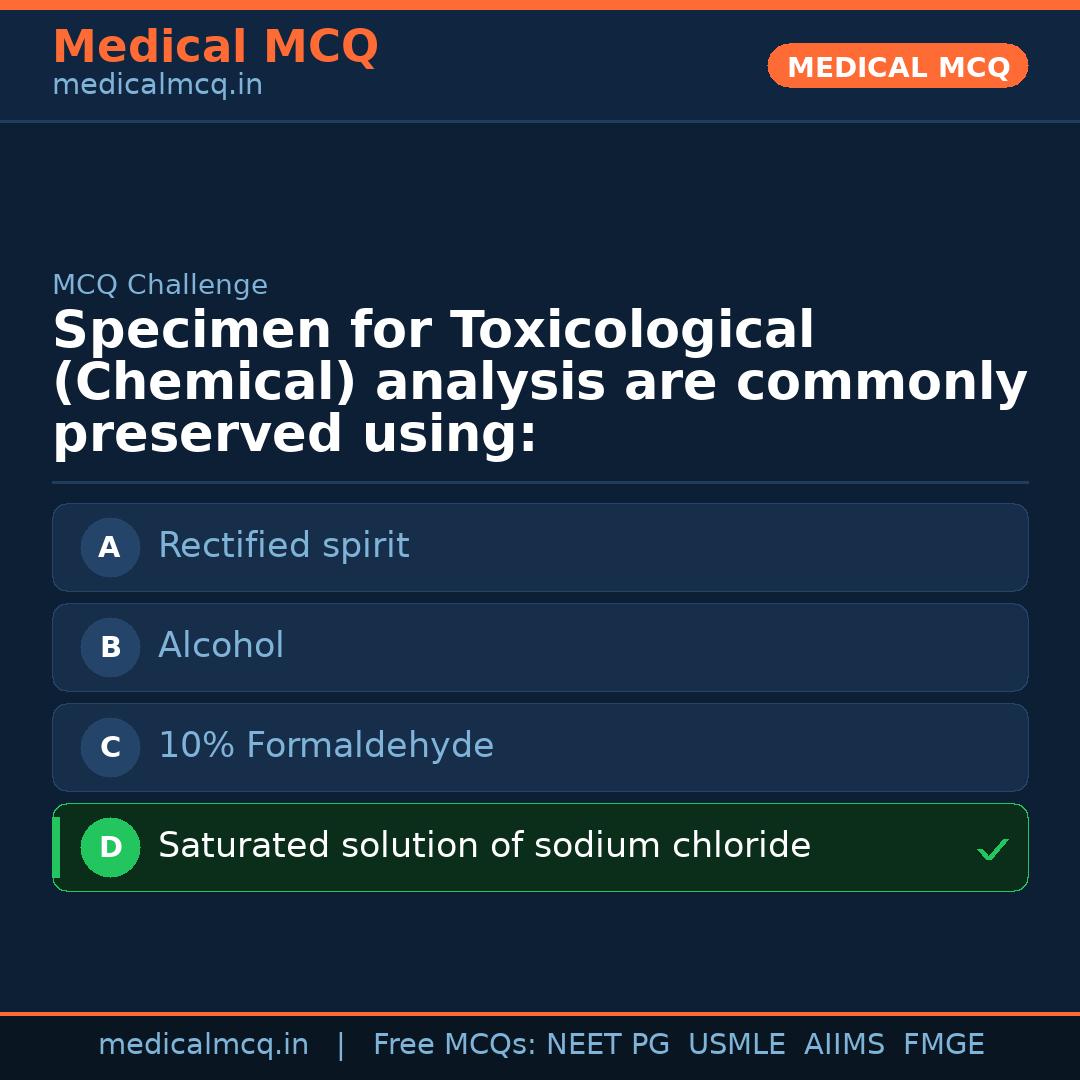Click the green bar left of option D
Viewport: 1080px width, 1080px height.
click(56, 847)
